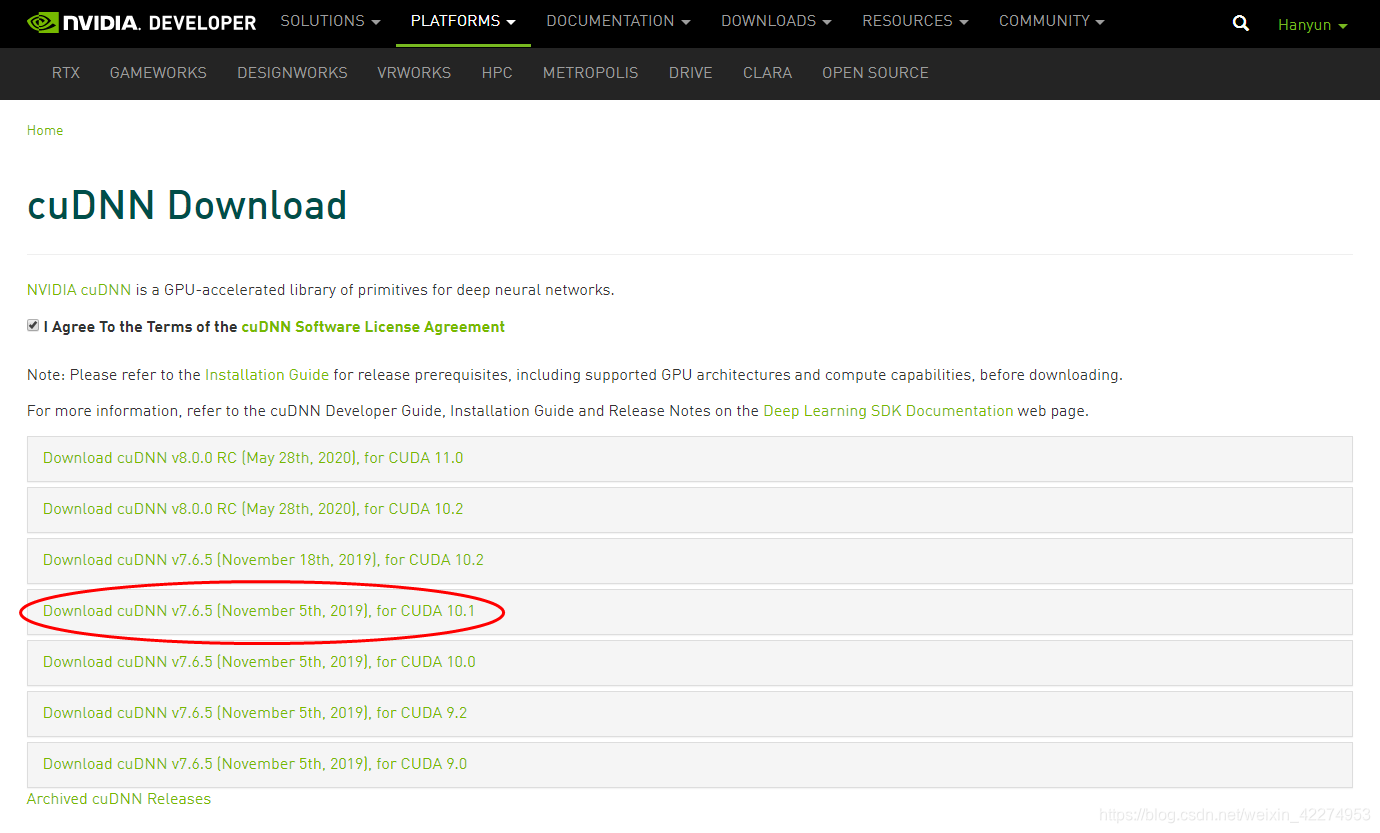Go to the DesignWorks platform tab
Screen dimensions: 1380x833
(292, 73)
